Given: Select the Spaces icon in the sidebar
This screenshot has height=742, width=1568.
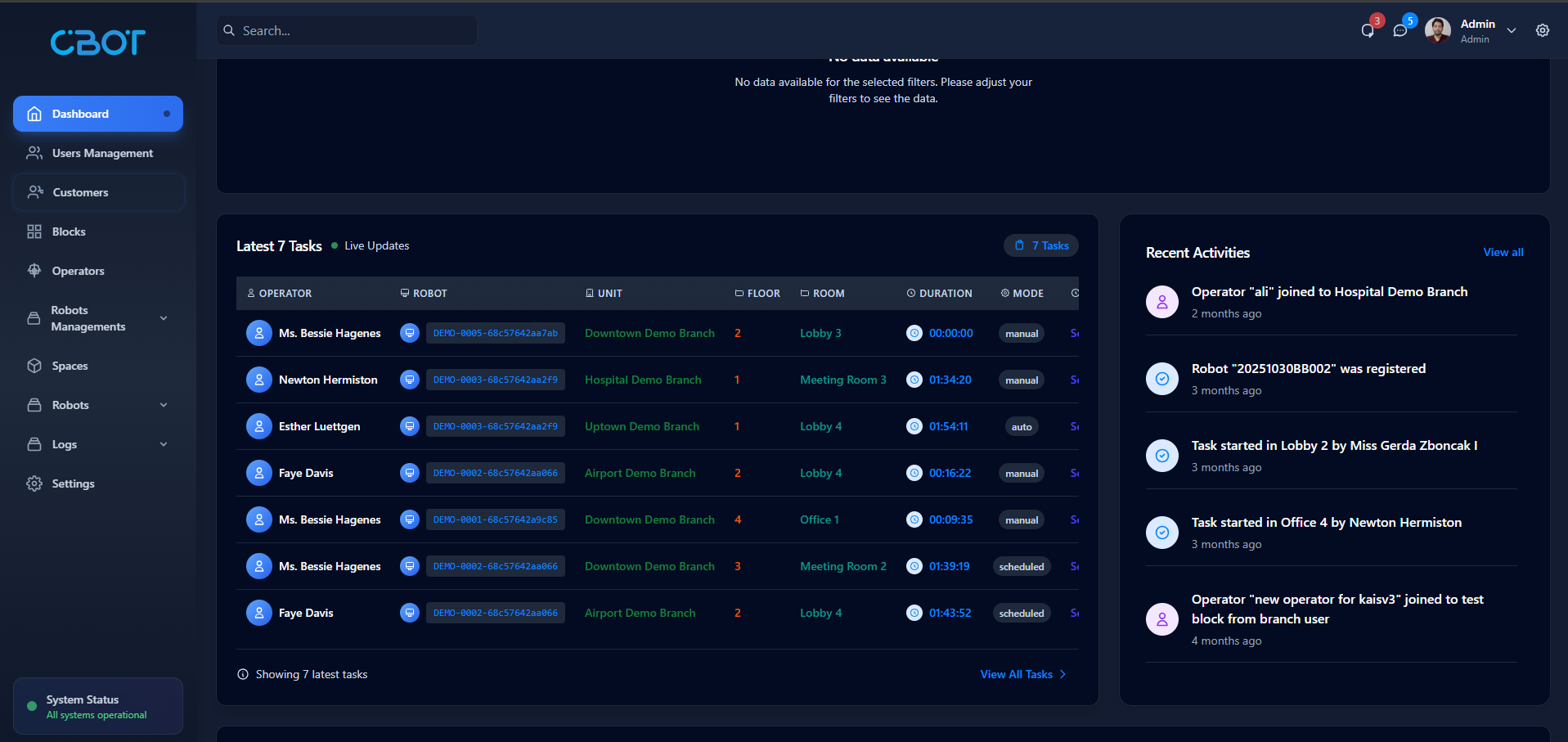Looking at the screenshot, I should pyautogui.click(x=34, y=366).
